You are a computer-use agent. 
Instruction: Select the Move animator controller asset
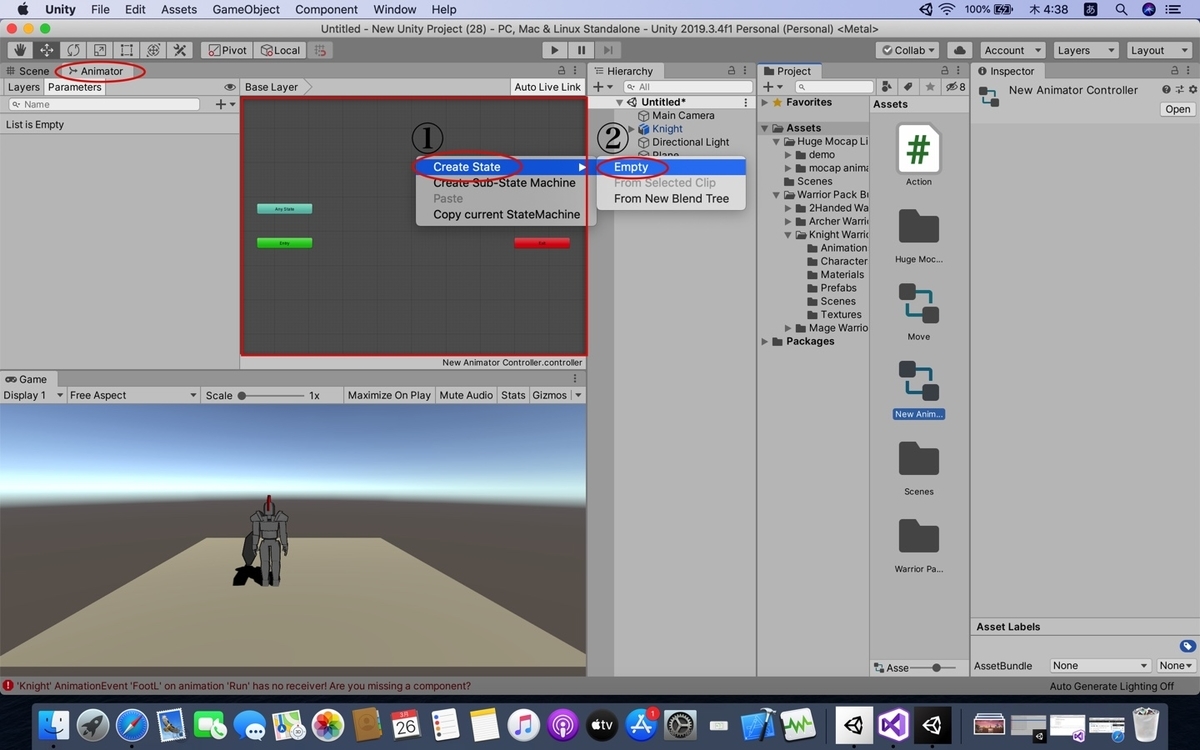(x=918, y=311)
